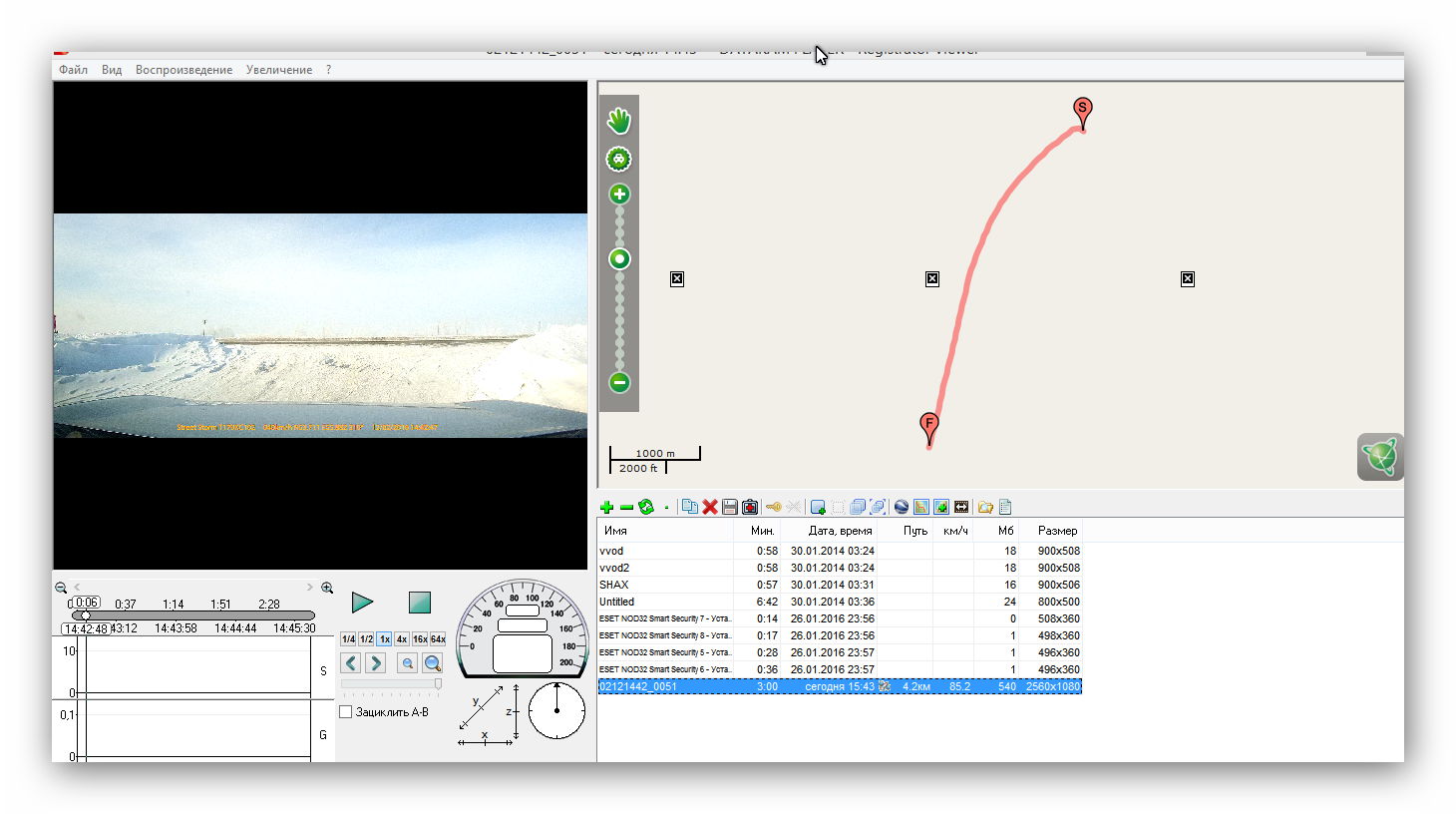This screenshot has height=814, width=1456.
Task: Click the green minus map zoom-out button
Action: point(619,382)
